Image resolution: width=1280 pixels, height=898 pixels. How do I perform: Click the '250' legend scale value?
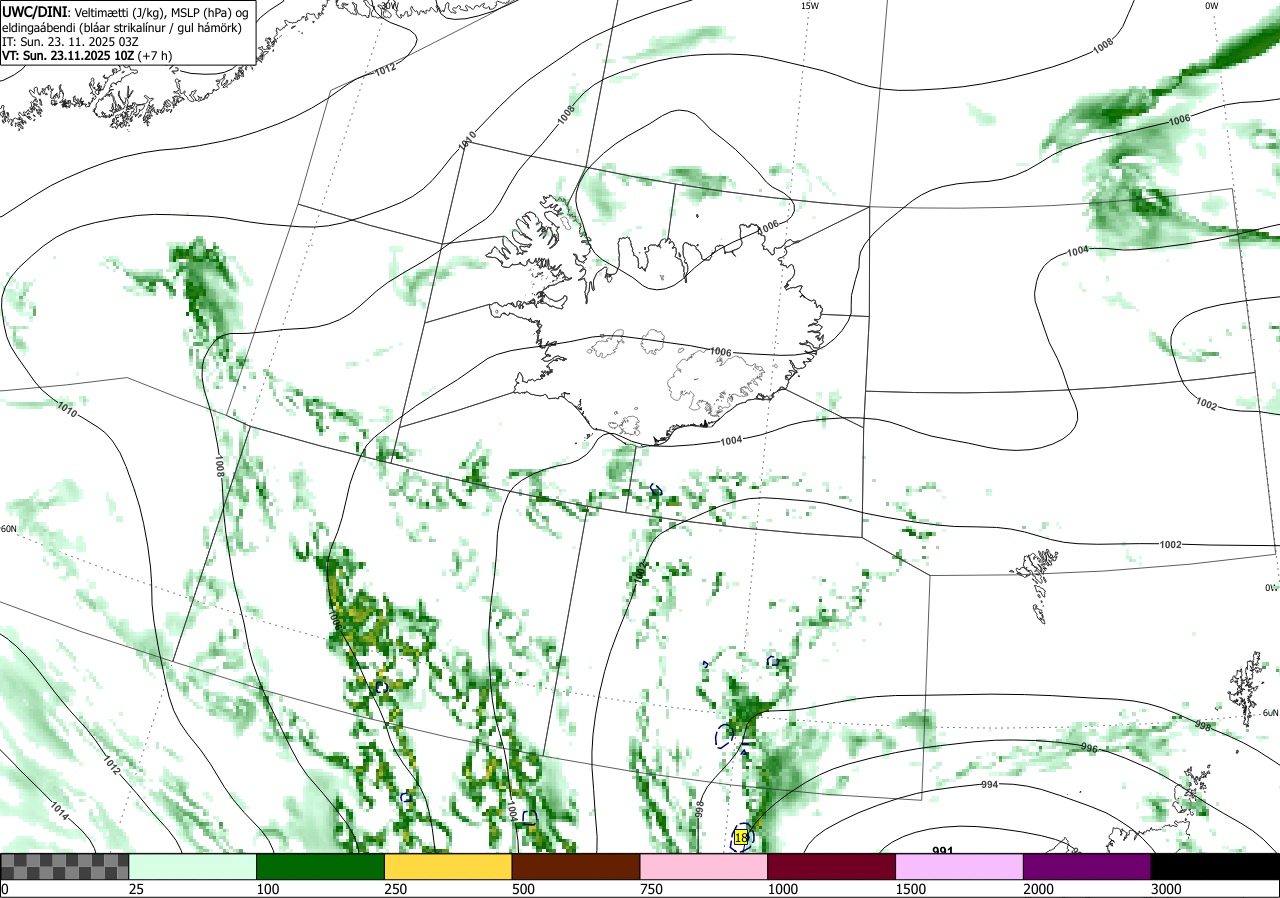click(395, 889)
